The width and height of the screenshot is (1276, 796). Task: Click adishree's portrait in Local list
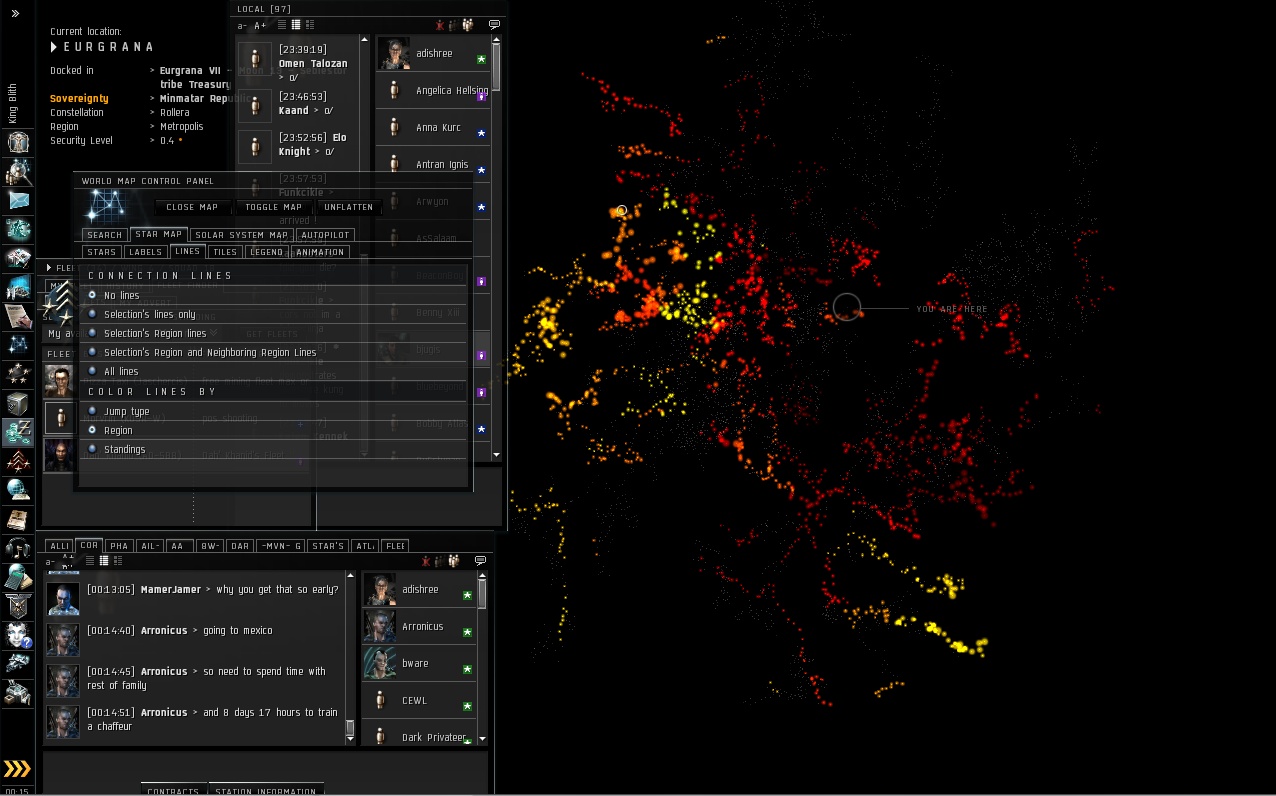tap(394, 54)
